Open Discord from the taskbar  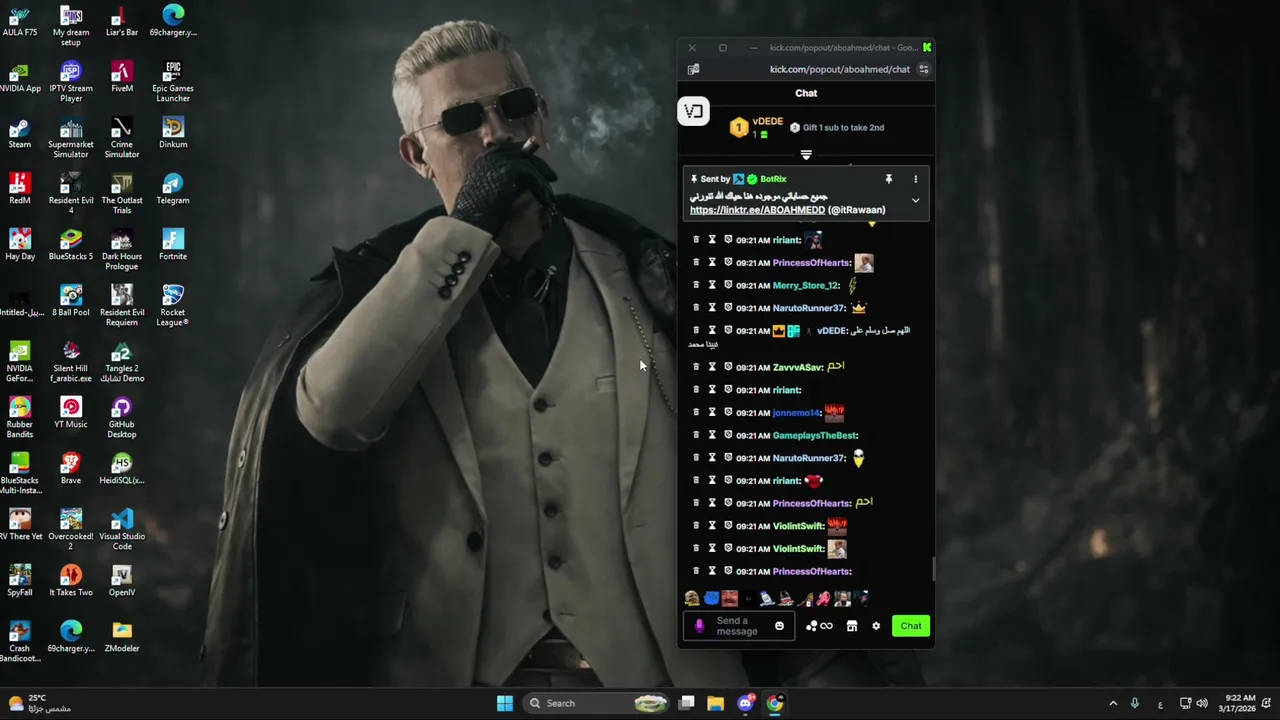(x=745, y=703)
